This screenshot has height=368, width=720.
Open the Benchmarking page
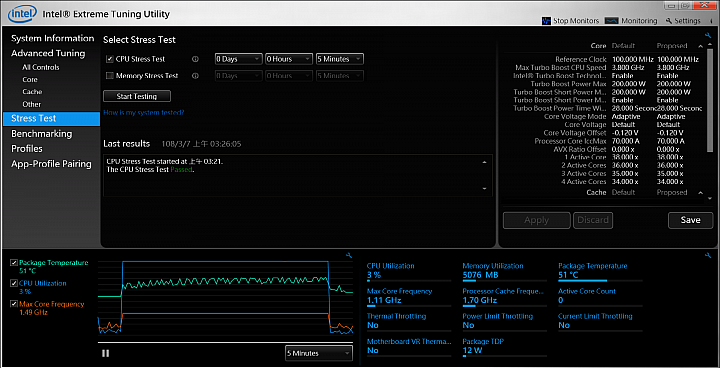pyautogui.click(x=41, y=134)
